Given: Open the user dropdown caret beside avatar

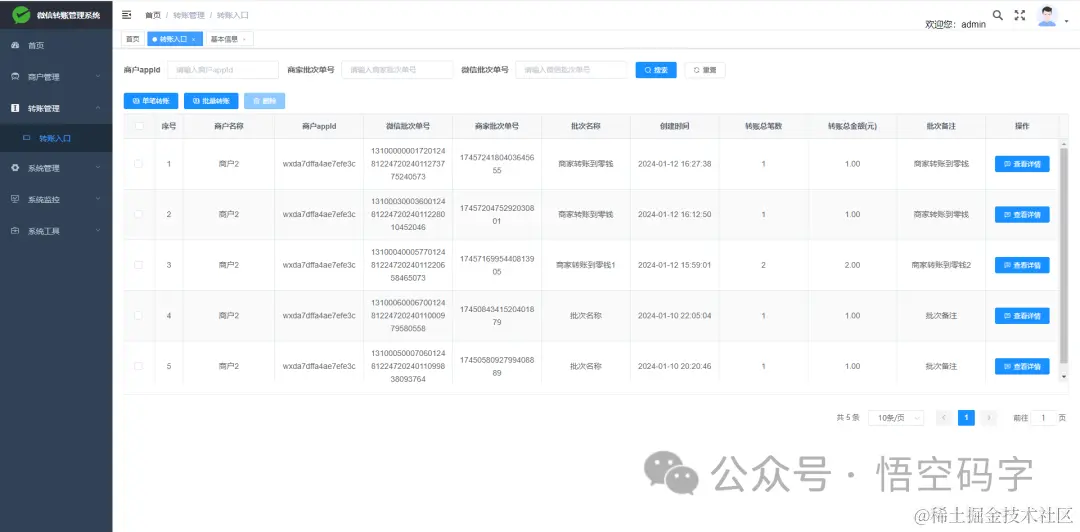Looking at the screenshot, I should coord(1067,21).
